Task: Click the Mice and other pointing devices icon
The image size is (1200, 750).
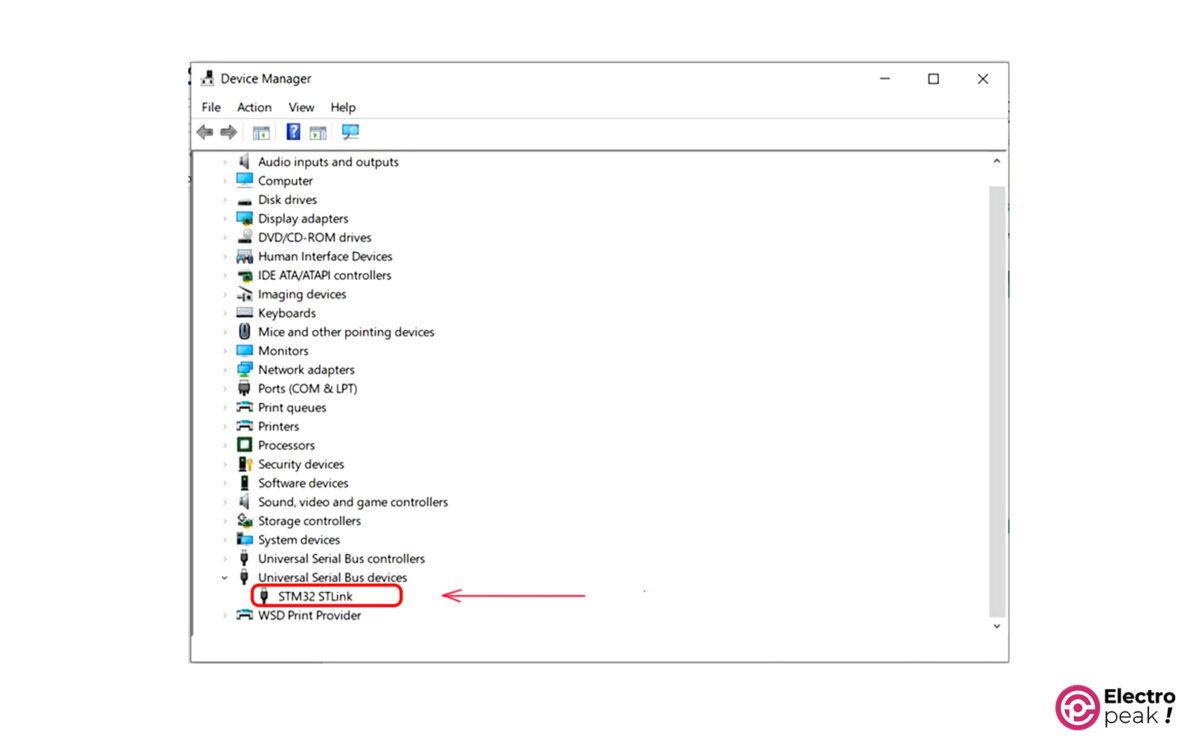Action: (x=244, y=332)
